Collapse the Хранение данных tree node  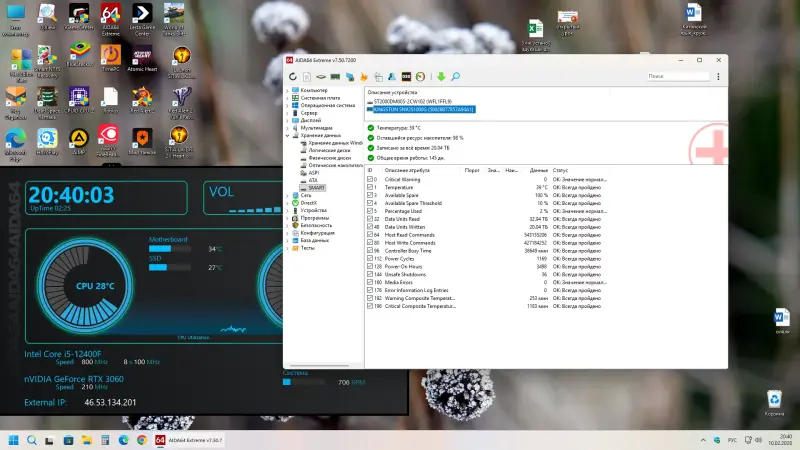pyautogui.click(x=287, y=136)
